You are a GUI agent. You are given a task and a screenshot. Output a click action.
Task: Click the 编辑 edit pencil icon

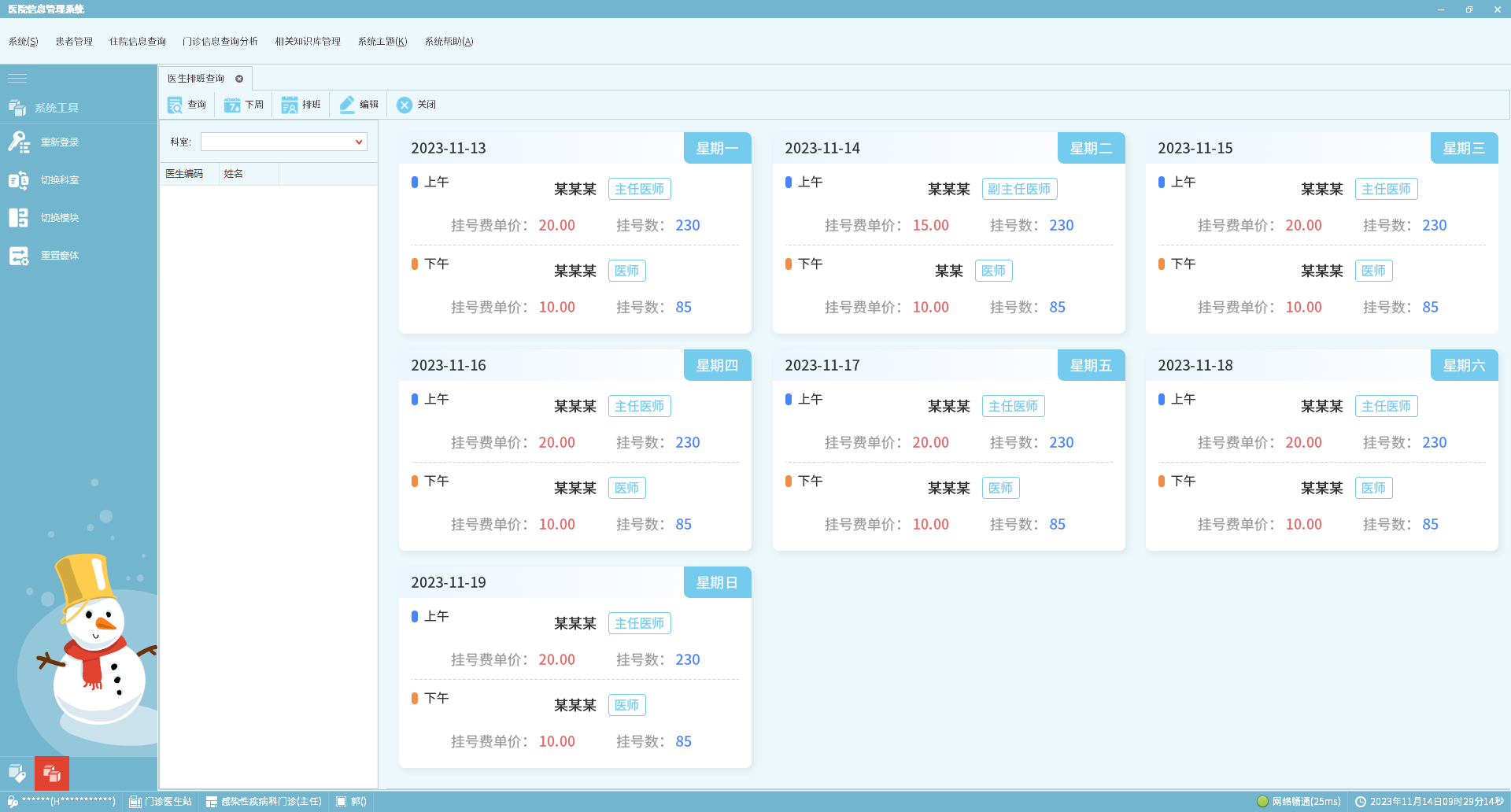[347, 105]
